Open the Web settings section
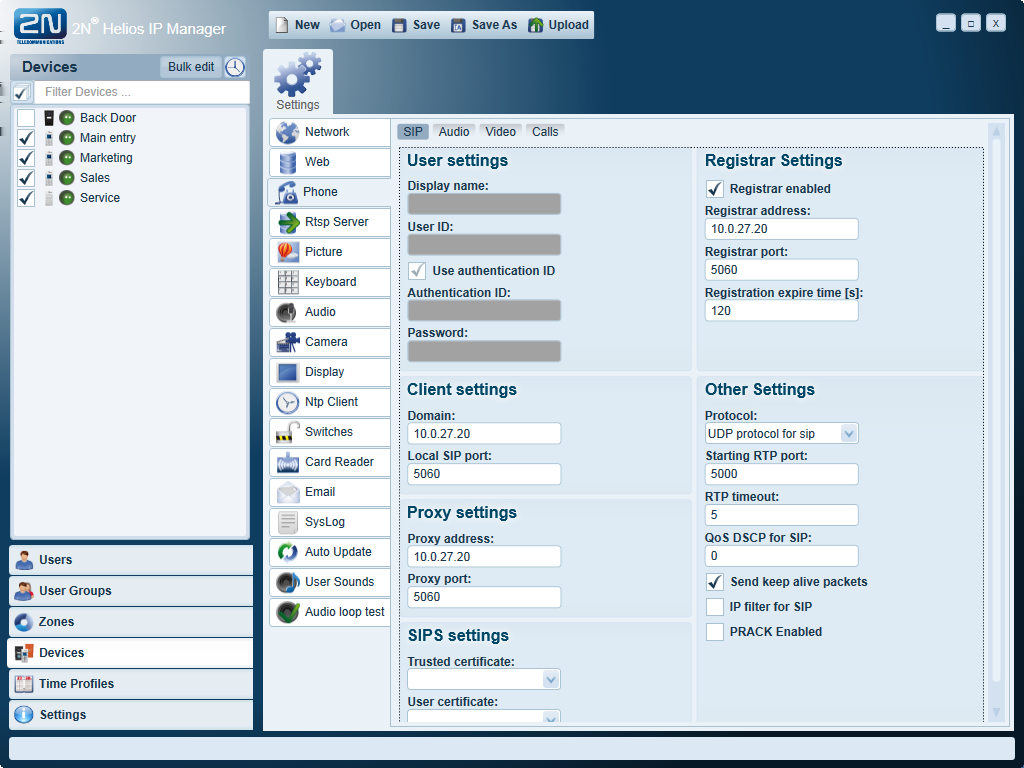1024x768 pixels. click(330, 162)
